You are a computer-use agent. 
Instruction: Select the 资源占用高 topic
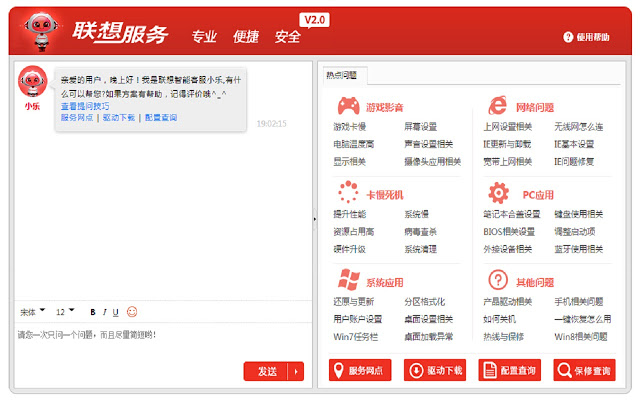[x=353, y=232]
